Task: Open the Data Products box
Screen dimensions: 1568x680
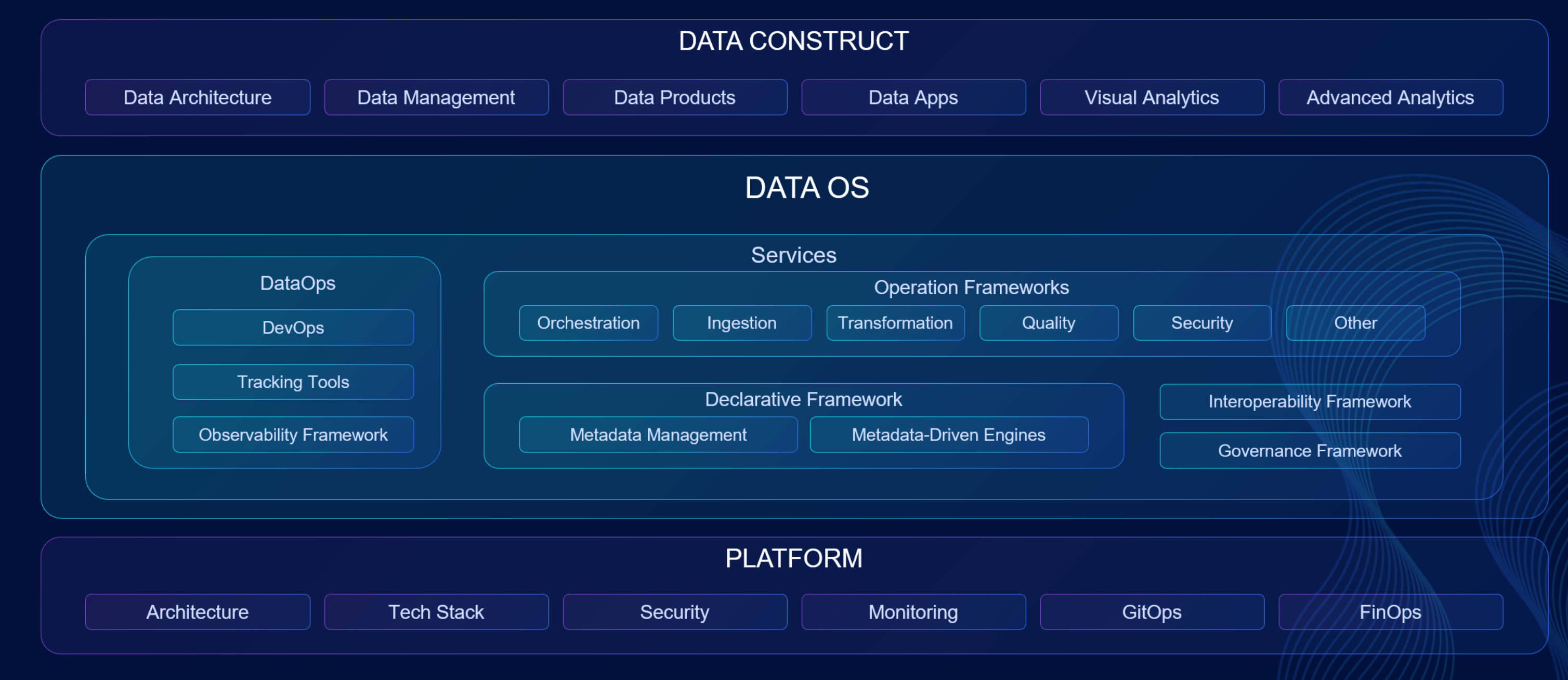Action: [x=674, y=97]
